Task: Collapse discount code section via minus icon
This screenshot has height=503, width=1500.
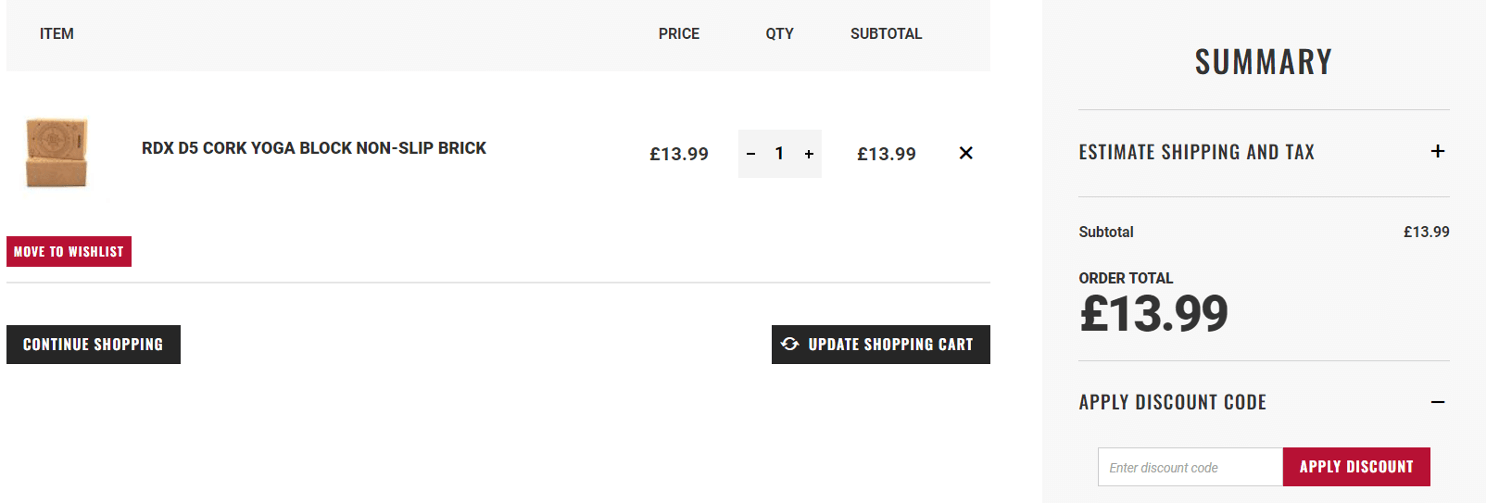Action: click(1438, 402)
